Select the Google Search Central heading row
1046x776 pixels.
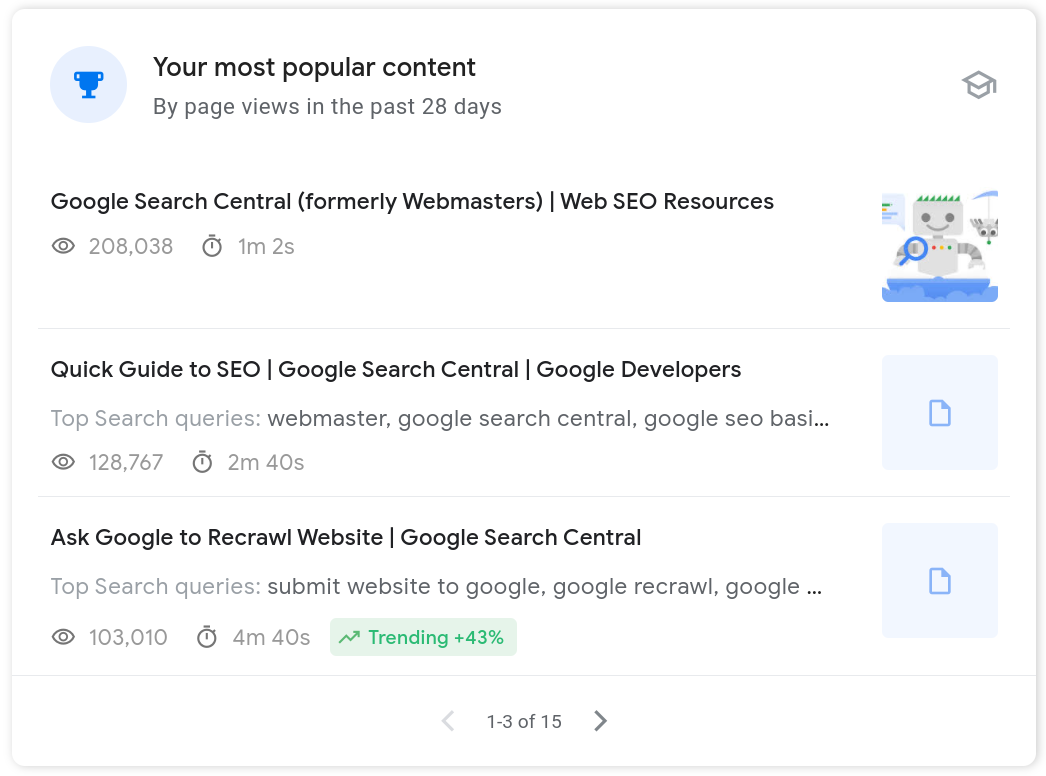pyautogui.click(x=412, y=201)
